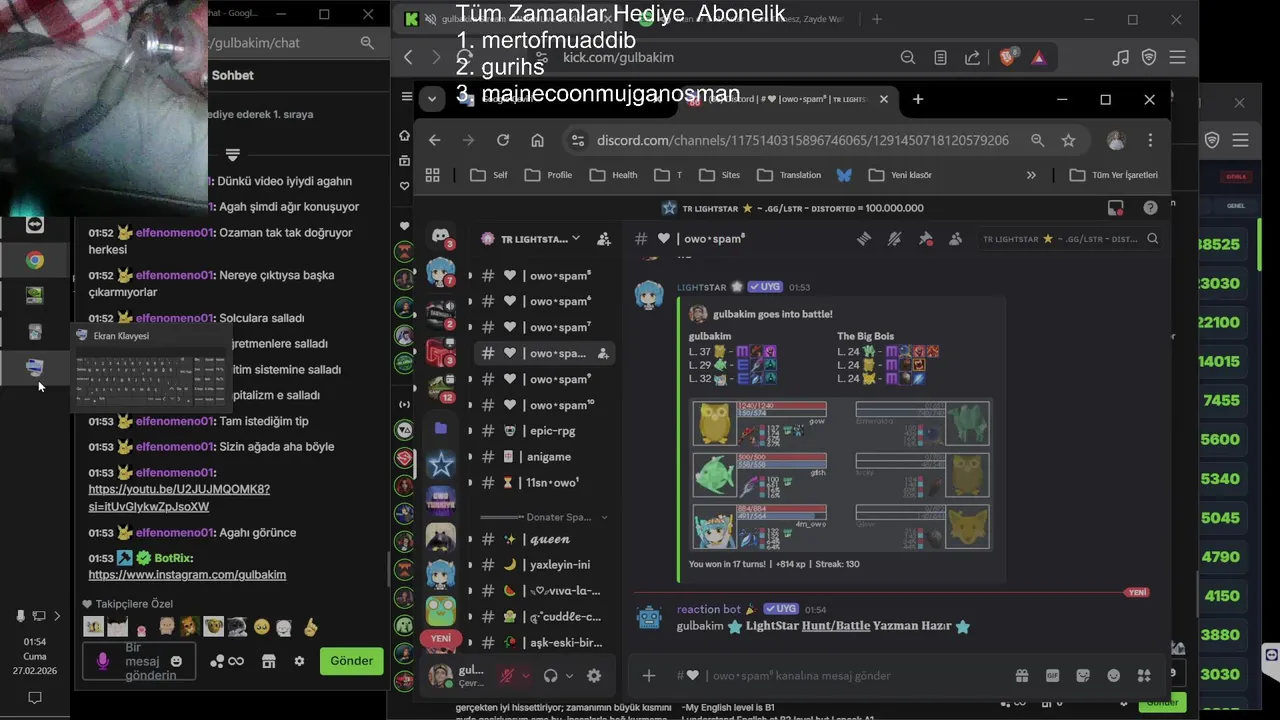This screenshot has width=1280, height=720.
Task: Expand the owo•spam⁵ channel threads arrow
Action: [470, 275]
